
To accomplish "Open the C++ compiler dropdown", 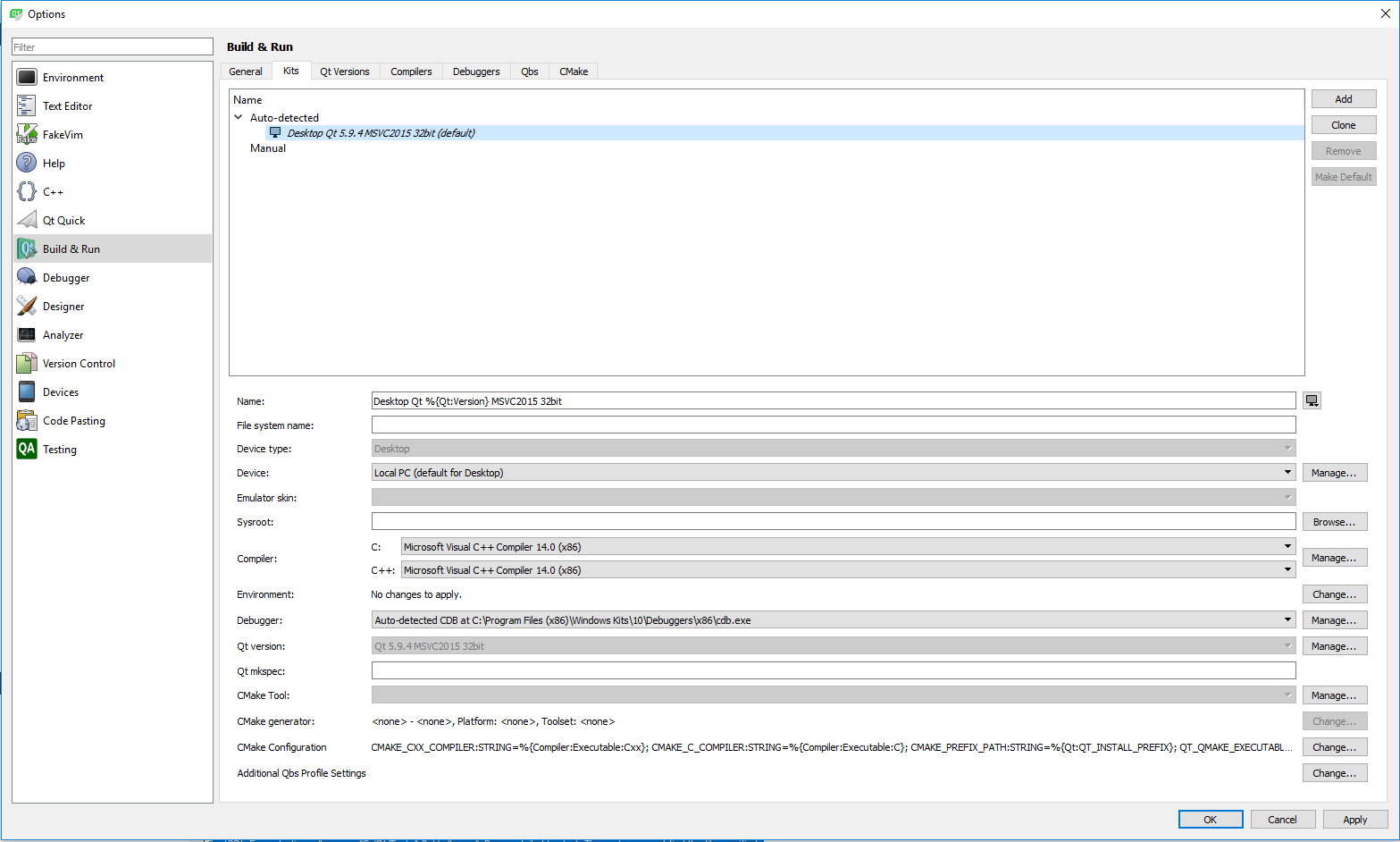I will click(x=849, y=570).
